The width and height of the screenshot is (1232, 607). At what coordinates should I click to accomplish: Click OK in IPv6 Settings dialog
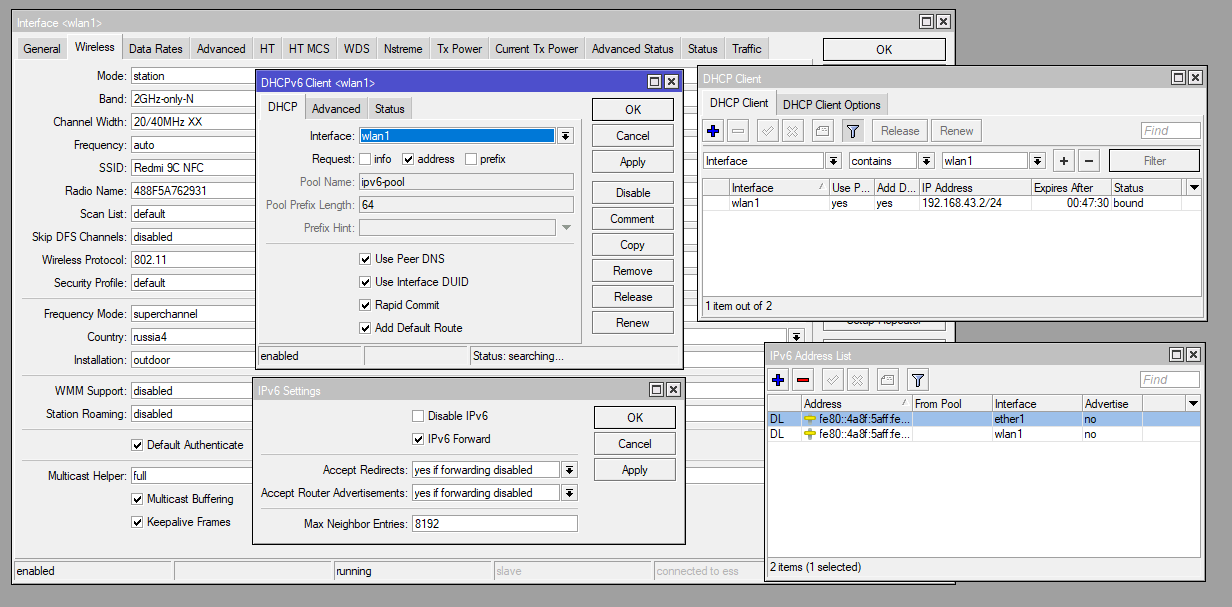click(635, 418)
